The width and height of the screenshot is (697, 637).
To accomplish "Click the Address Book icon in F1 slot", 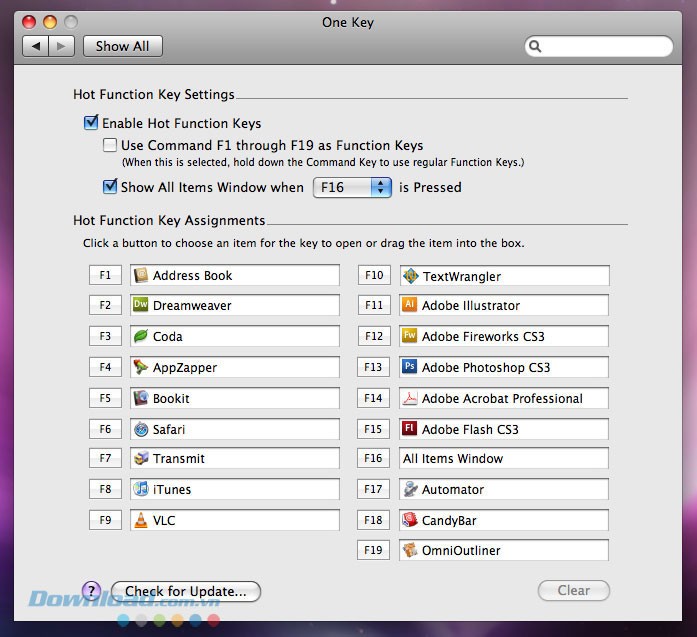I will coord(141,275).
